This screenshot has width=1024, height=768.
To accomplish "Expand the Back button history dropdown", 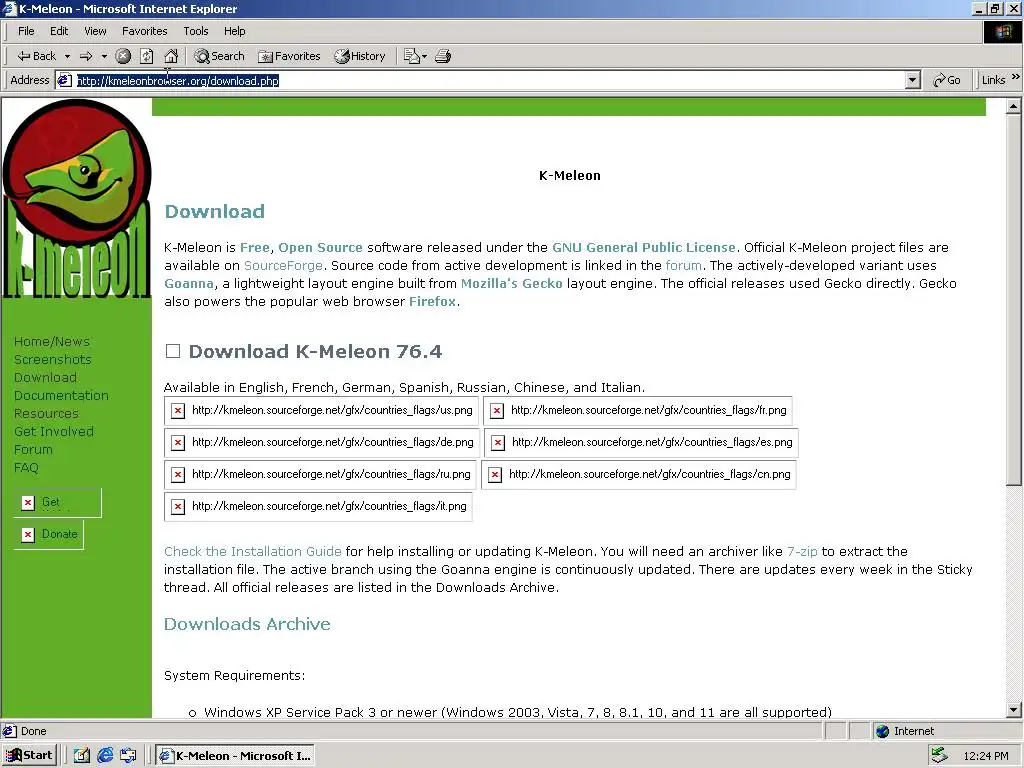I will click(67, 56).
